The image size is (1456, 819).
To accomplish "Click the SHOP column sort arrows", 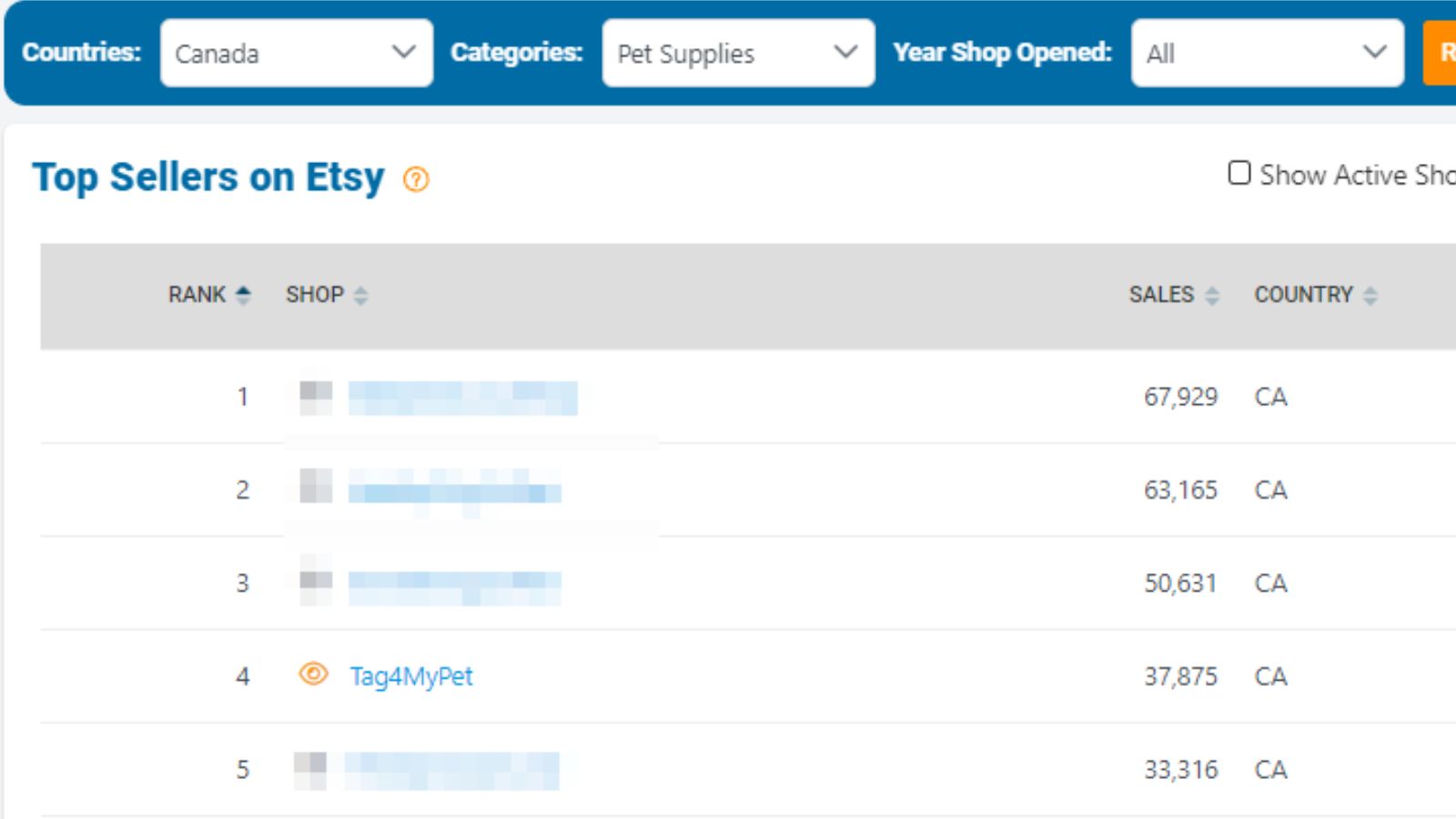I will [x=359, y=295].
